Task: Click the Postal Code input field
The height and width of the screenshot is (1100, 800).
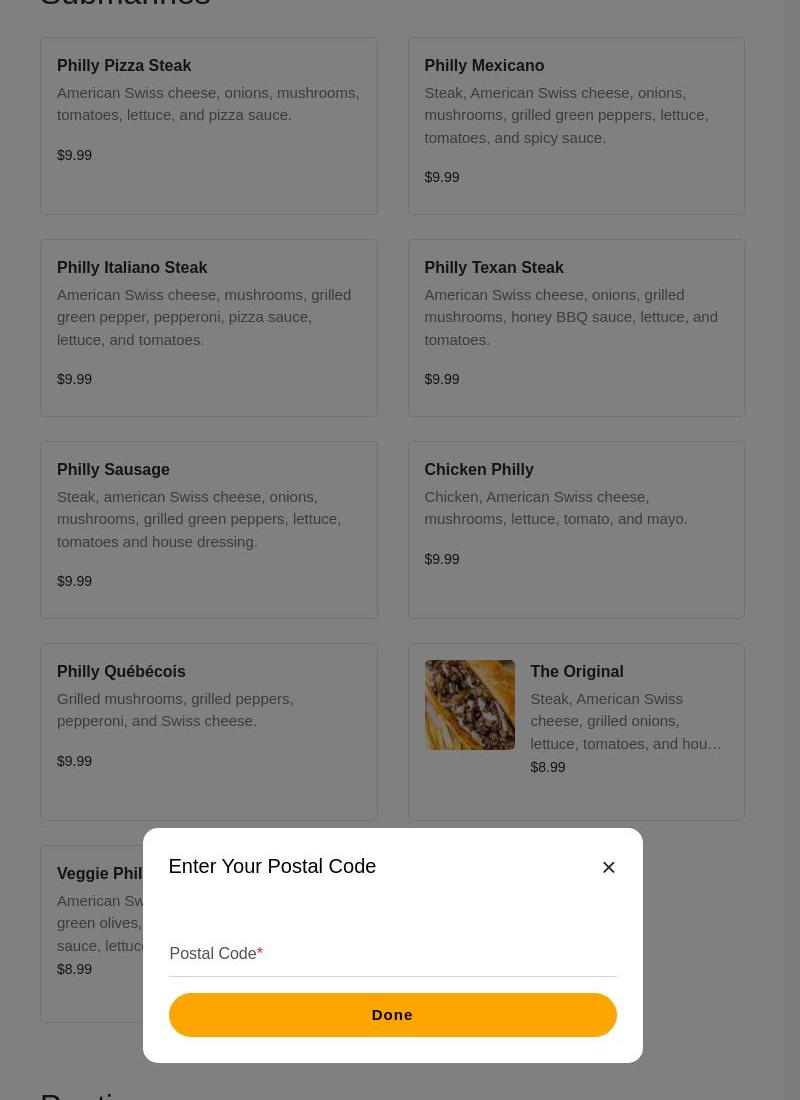Action: pos(392,954)
